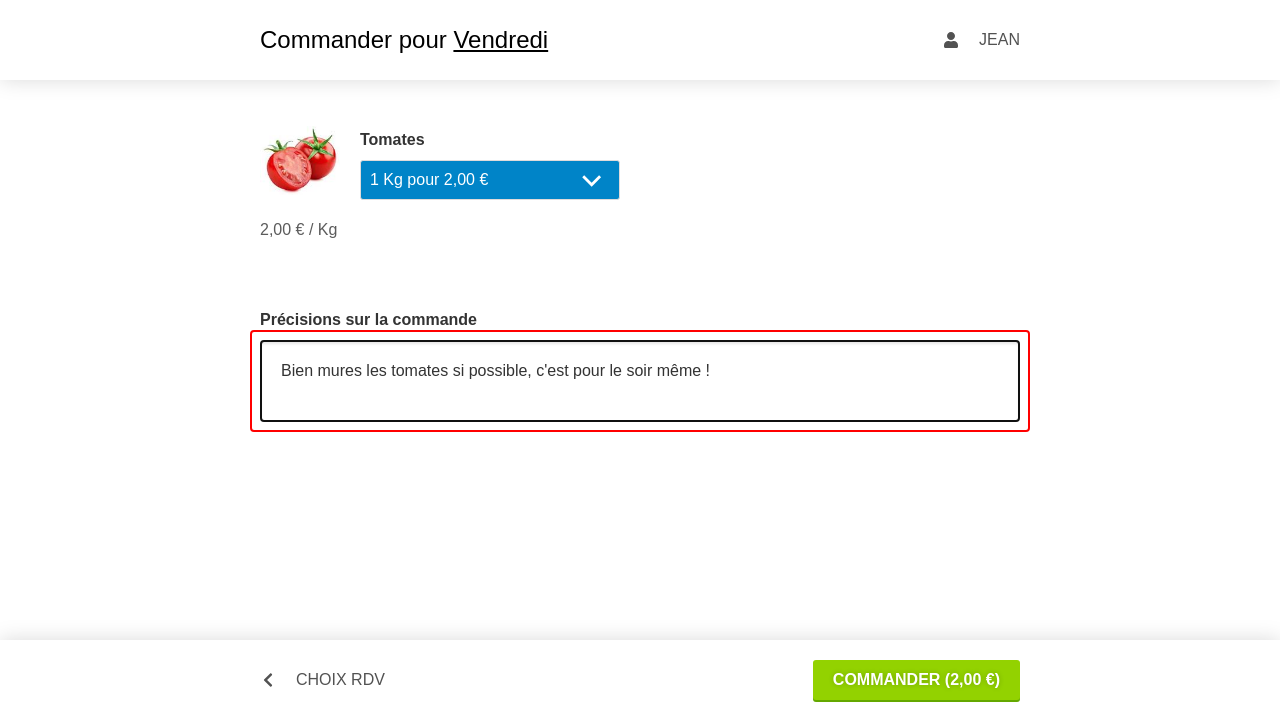Go back to CHOIX RDV
The image size is (1280, 720).
click(x=340, y=680)
